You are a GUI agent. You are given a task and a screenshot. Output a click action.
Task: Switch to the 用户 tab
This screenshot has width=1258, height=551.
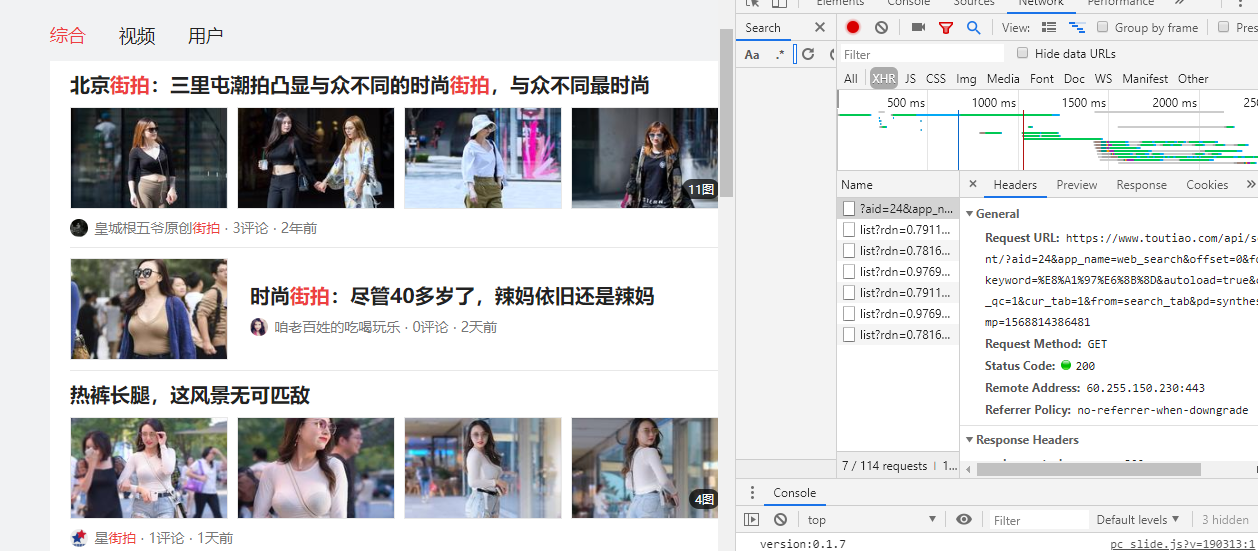point(205,36)
